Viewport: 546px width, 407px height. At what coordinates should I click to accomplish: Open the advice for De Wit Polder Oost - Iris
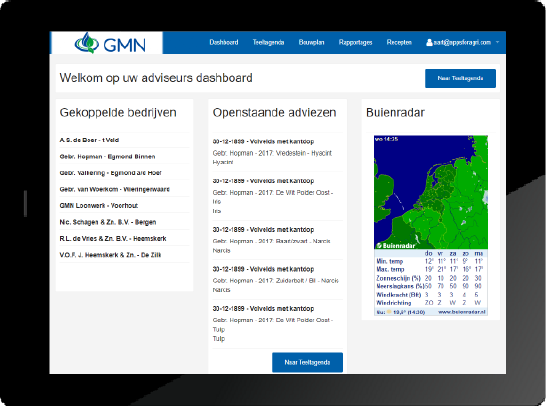pyautogui.click(x=278, y=196)
